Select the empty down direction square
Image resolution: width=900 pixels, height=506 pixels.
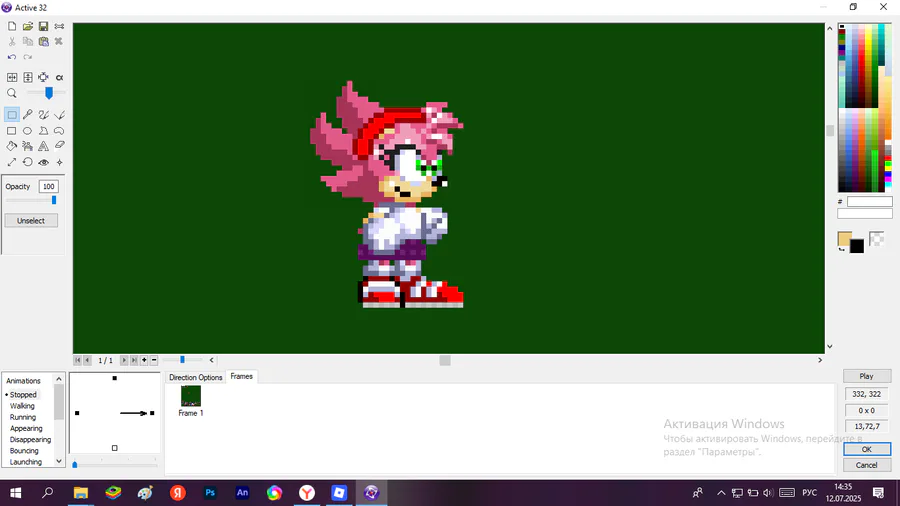(x=115, y=448)
